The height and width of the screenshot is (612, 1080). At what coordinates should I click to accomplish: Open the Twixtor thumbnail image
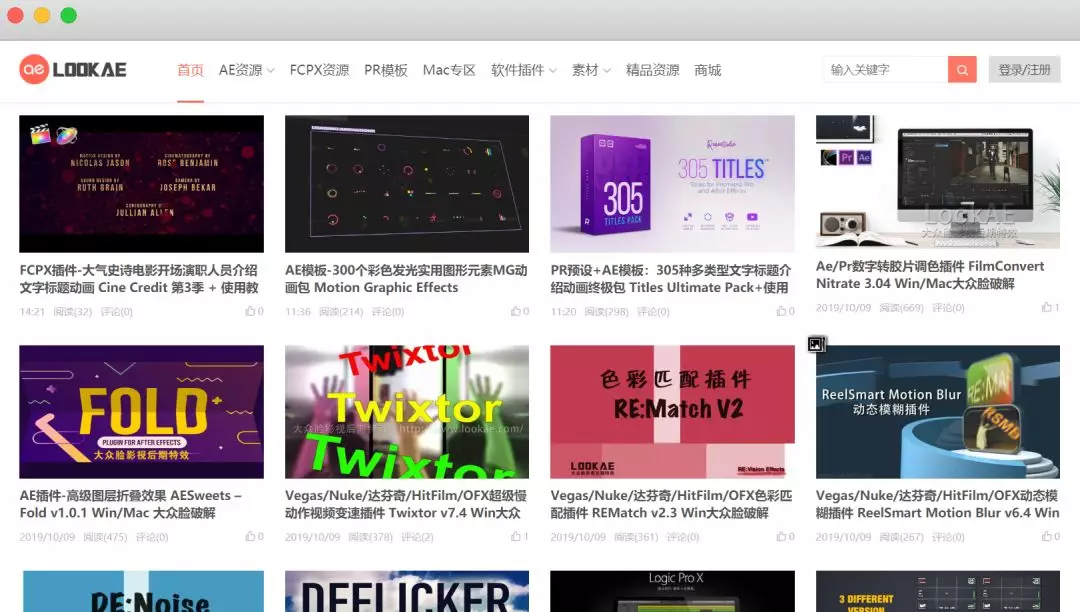pos(406,412)
